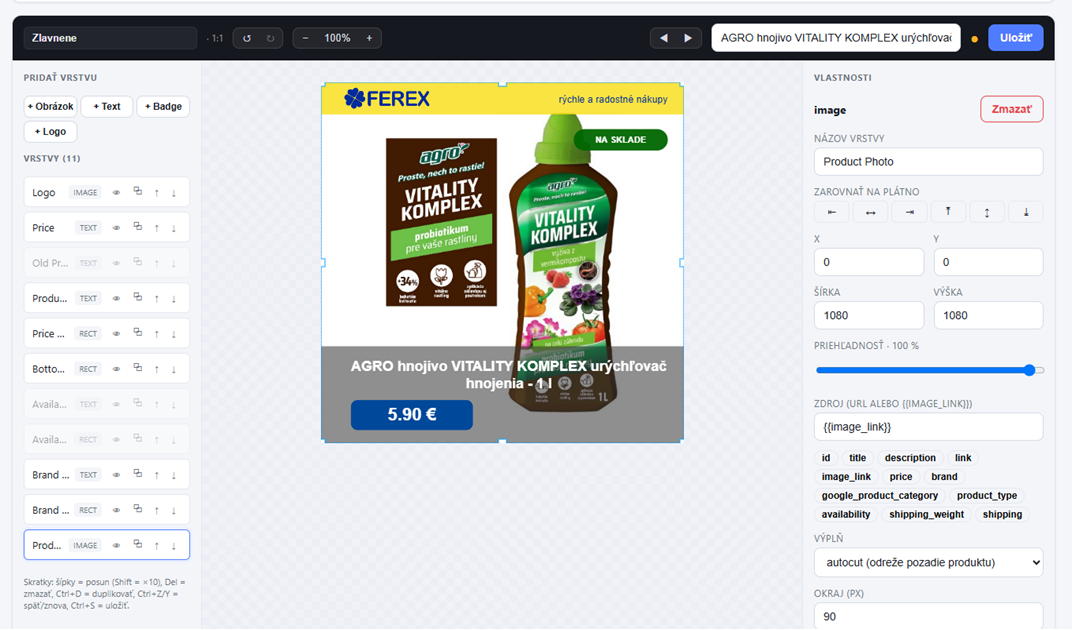The height and width of the screenshot is (630, 1072).
Task: Add a badge layer with + Badge
Action: point(163,107)
